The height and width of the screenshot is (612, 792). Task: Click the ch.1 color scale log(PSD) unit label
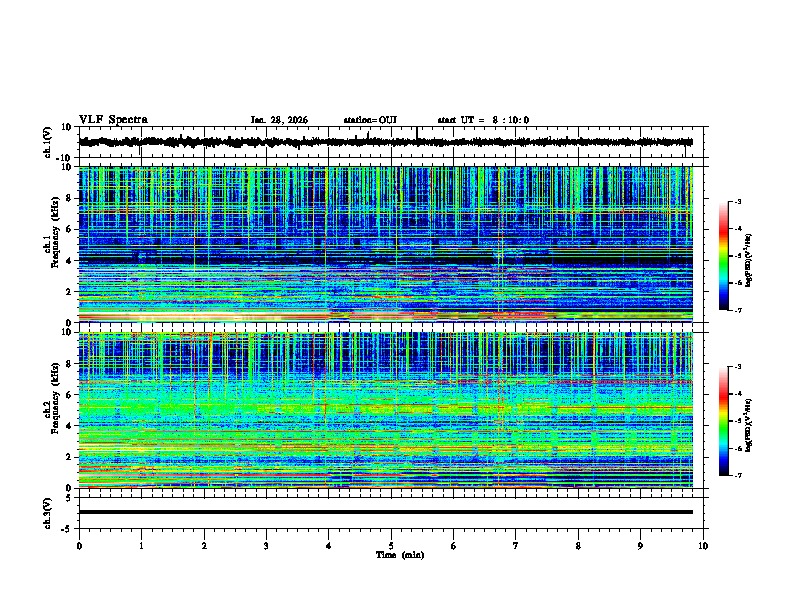(x=749, y=260)
